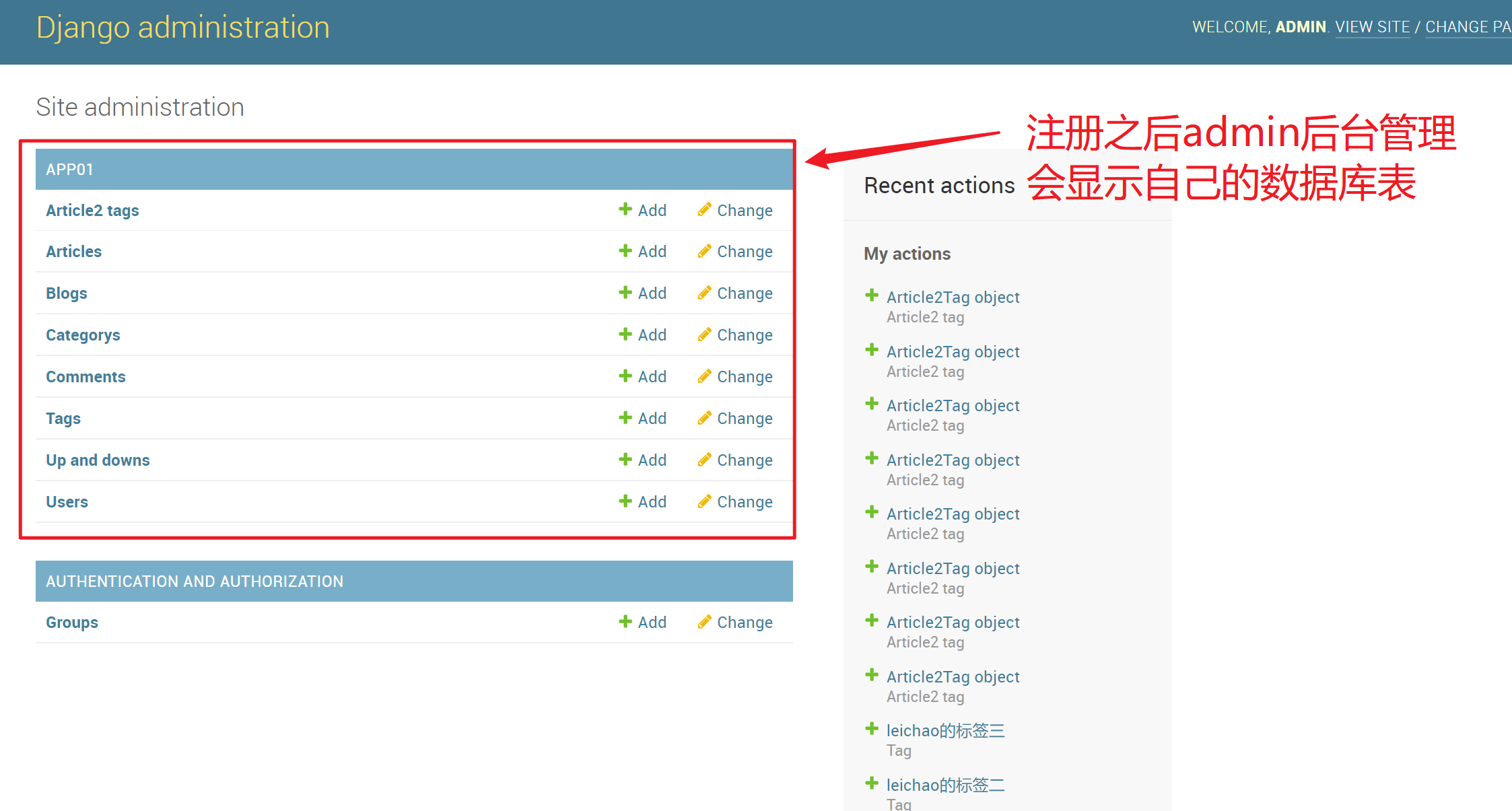Click the Django administration title

tap(183, 28)
